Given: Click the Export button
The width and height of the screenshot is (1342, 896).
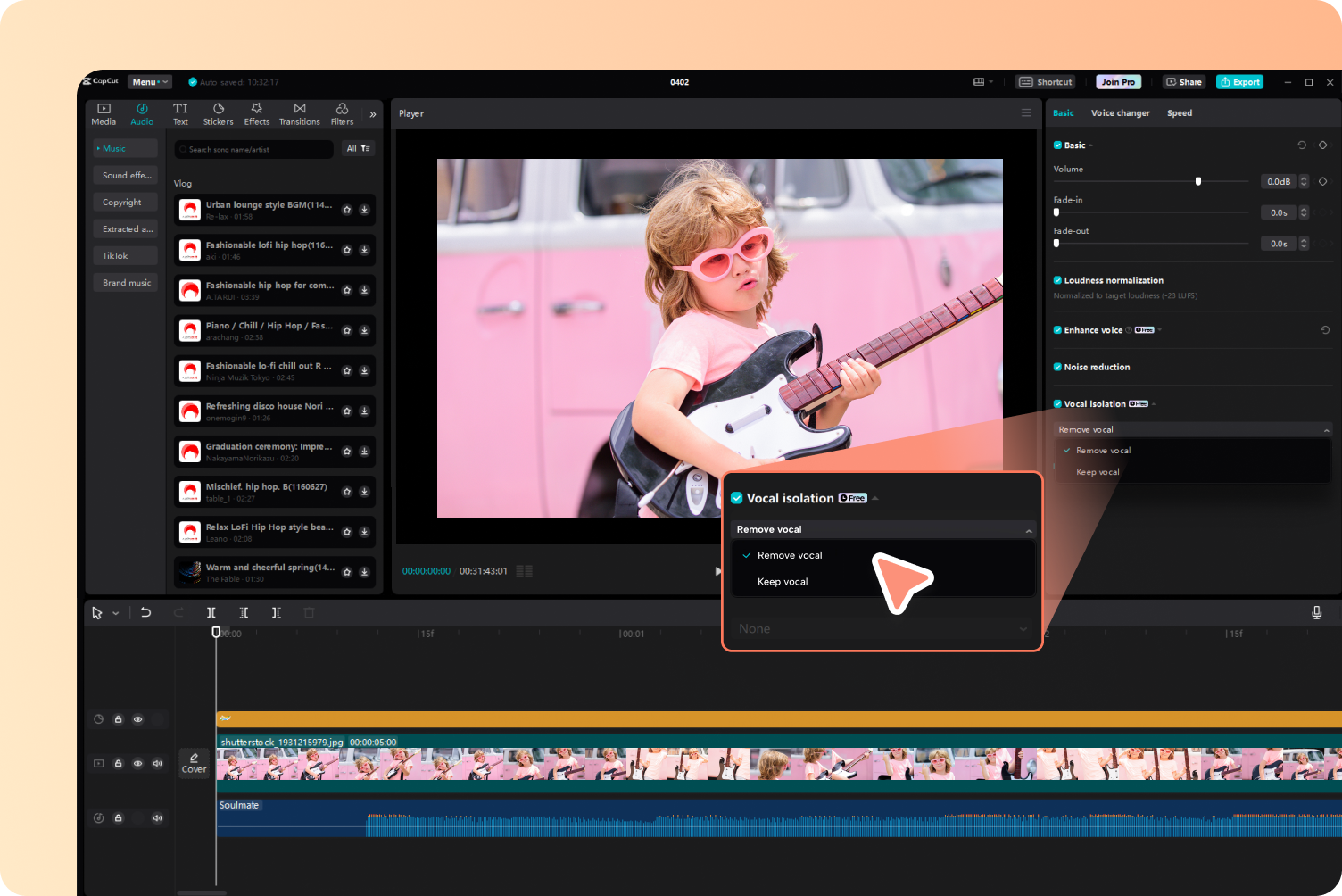Looking at the screenshot, I should click(1240, 82).
